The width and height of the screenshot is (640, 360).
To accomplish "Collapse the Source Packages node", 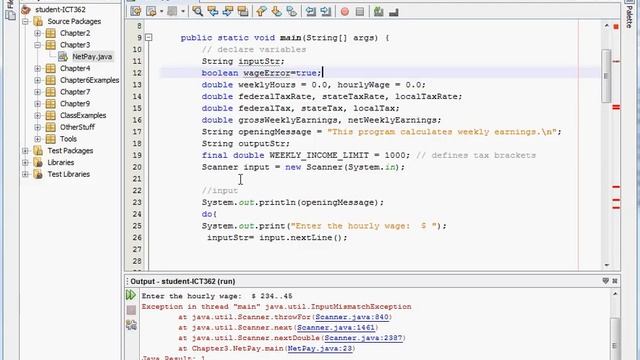I will click(x=25, y=21).
